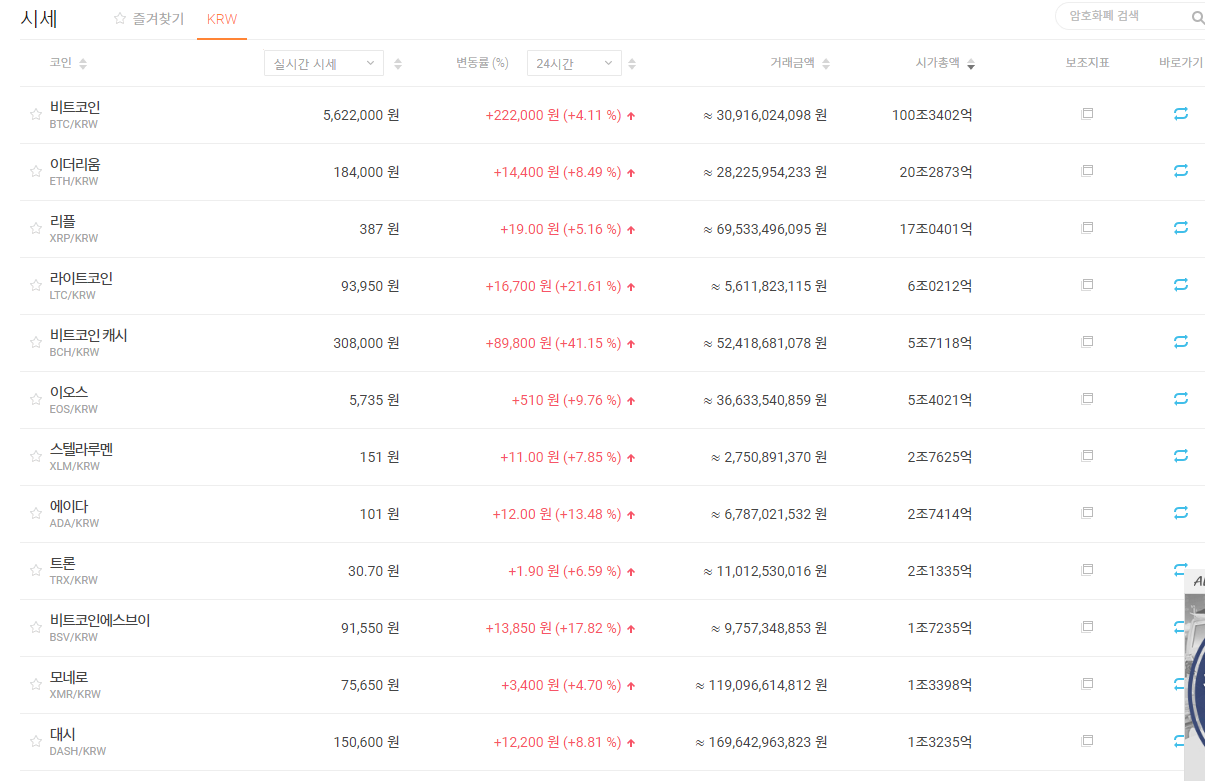Viewport: 1205px width, 781px height.
Task: Star the TRX/KRW row
Action: (36, 571)
